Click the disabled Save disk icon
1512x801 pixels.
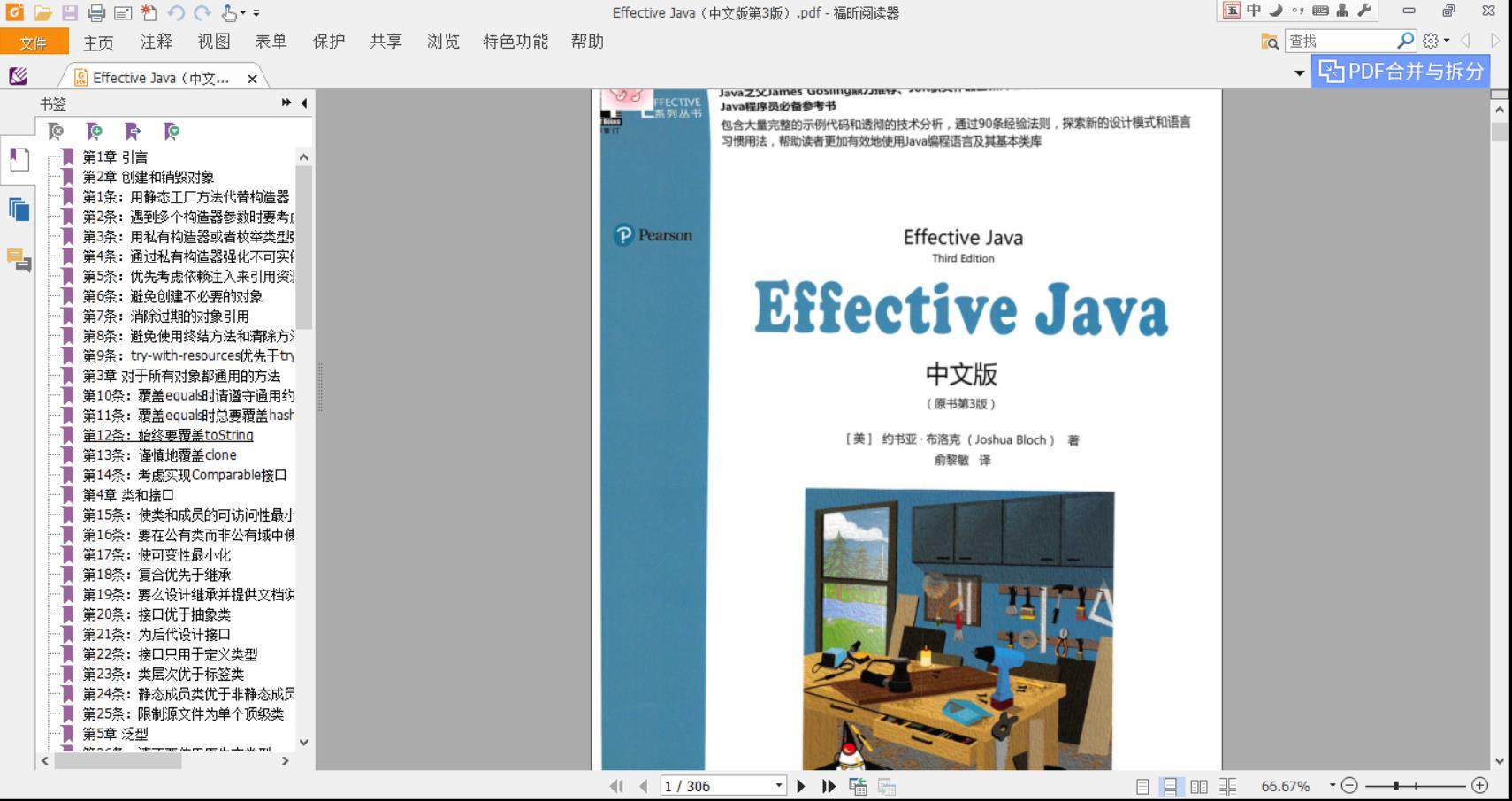(x=69, y=12)
